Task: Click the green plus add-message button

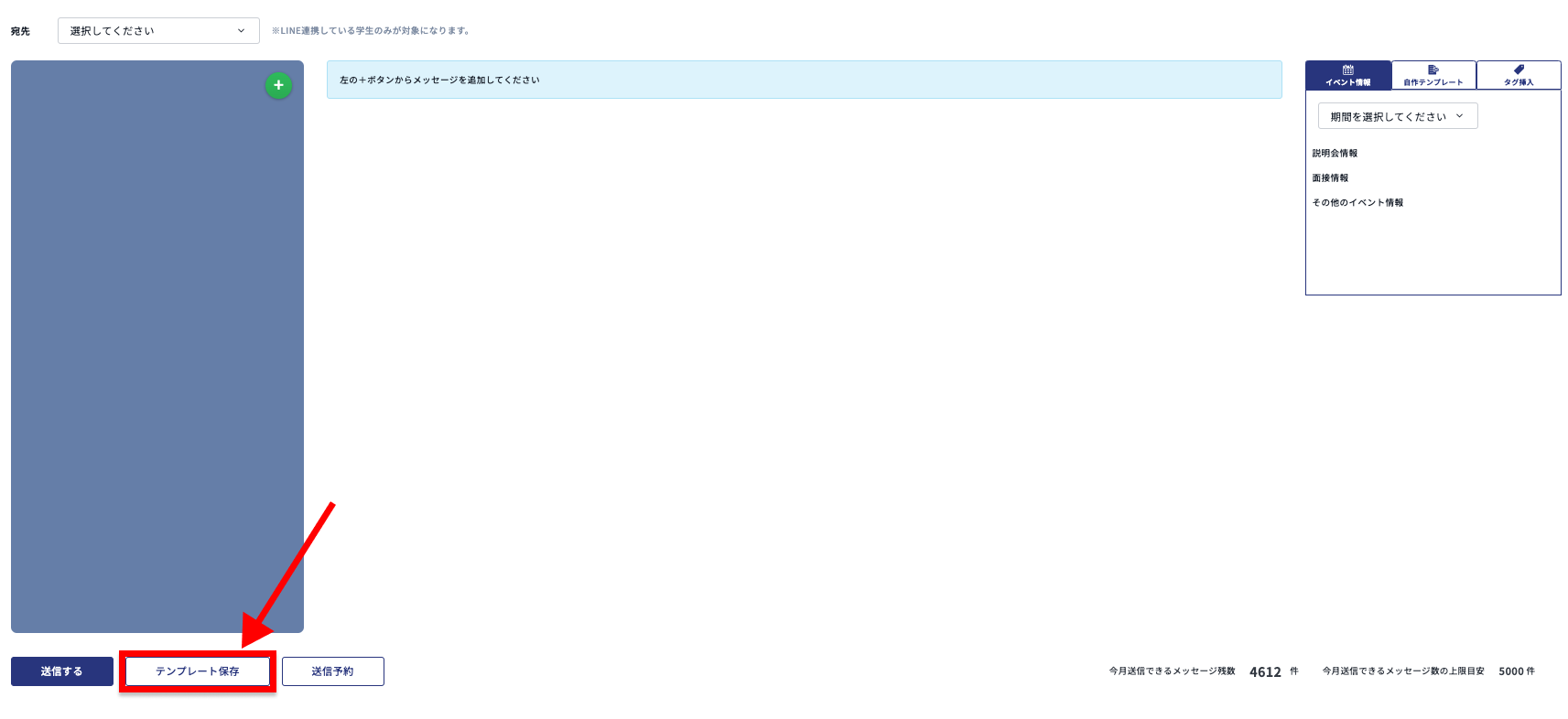Action: (x=278, y=85)
